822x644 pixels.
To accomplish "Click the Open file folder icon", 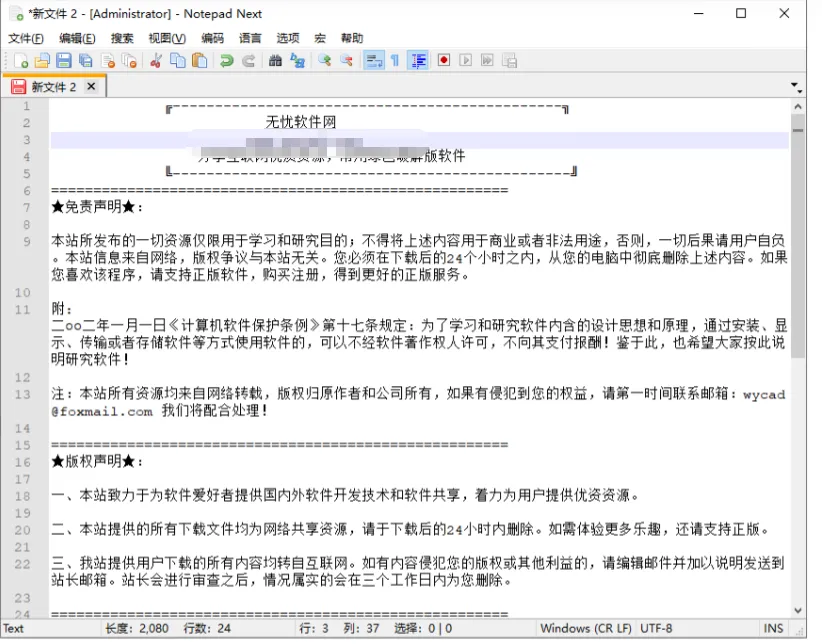I will pyautogui.click(x=42, y=61).
